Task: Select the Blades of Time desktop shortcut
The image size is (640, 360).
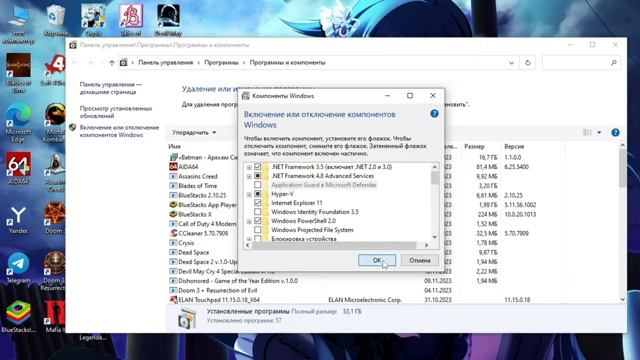Action: coord(18,73)
